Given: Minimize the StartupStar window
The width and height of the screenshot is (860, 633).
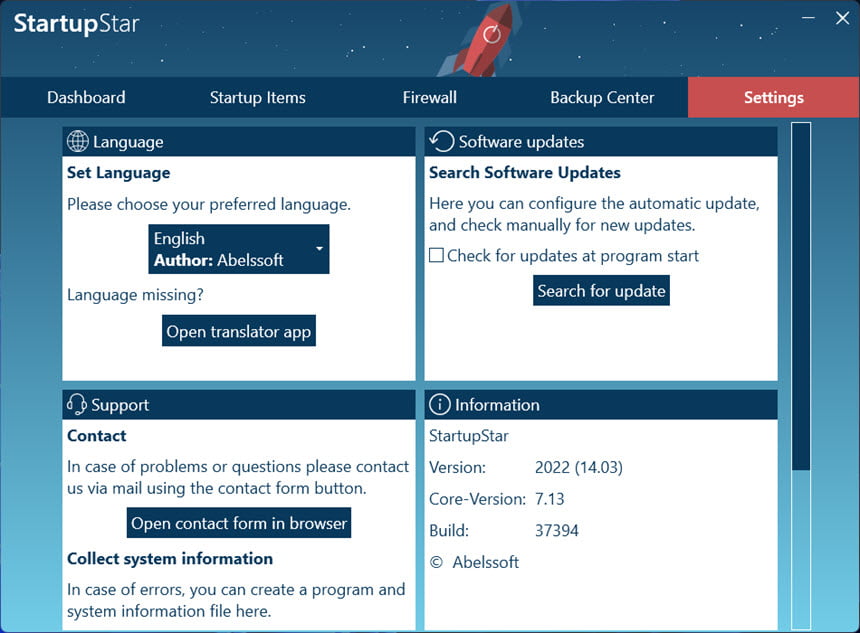Looking at the screenshot, I should (808, 18).
